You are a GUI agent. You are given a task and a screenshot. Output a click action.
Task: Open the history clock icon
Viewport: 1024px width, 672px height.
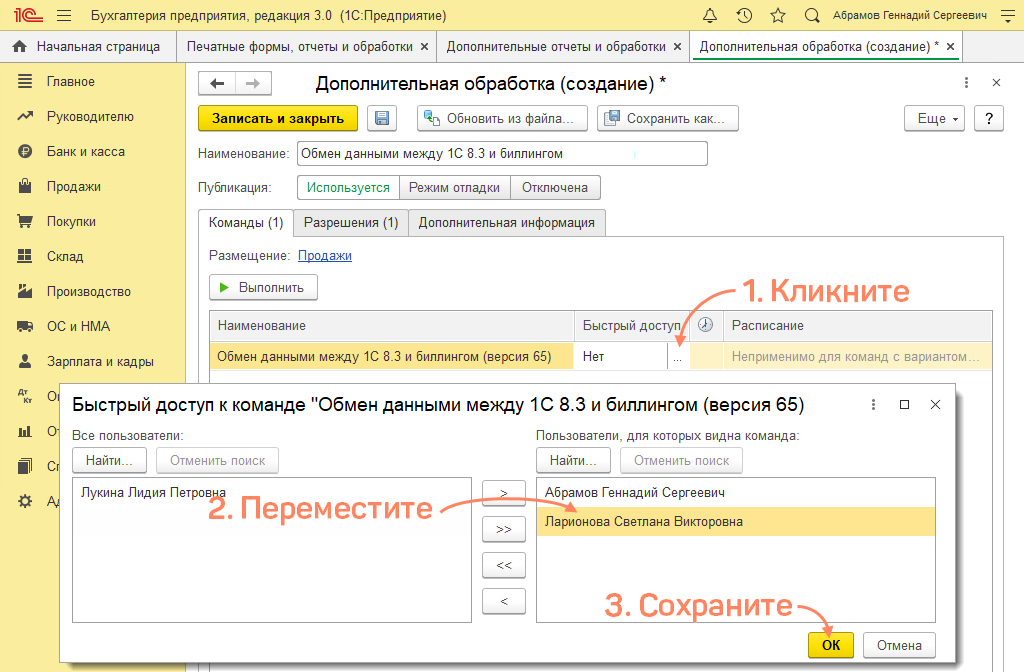744,16
